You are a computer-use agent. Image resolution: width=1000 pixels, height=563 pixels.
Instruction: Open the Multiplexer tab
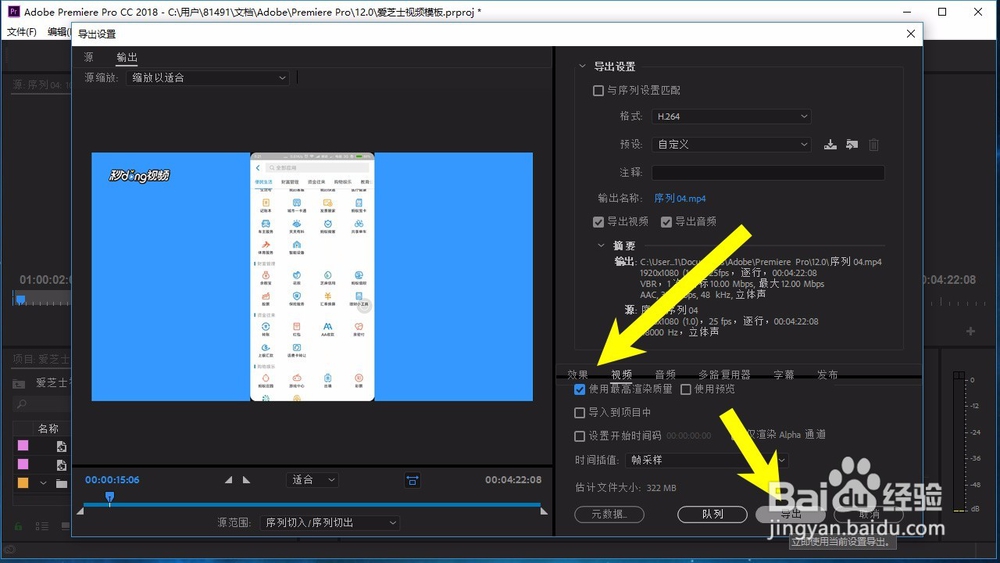point(724,374)
